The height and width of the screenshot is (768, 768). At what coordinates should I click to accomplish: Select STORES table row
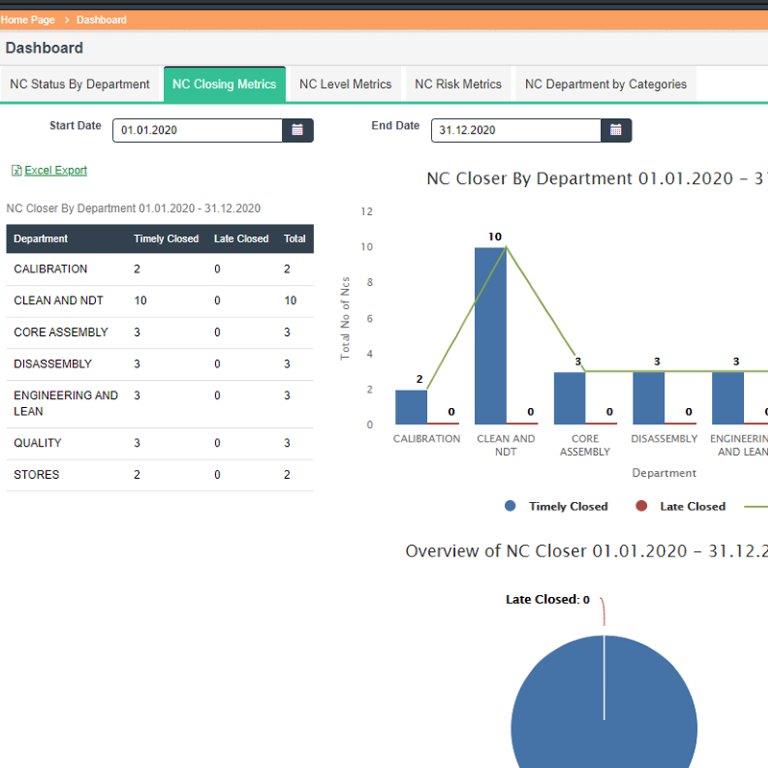[x=160, y=475]
